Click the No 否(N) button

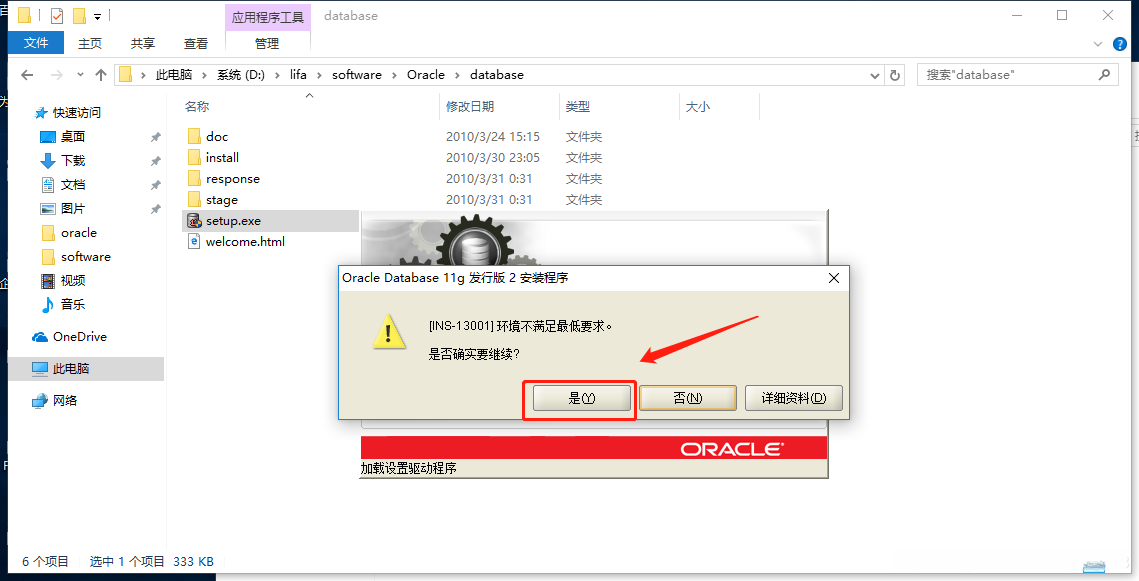click(687, 398)
